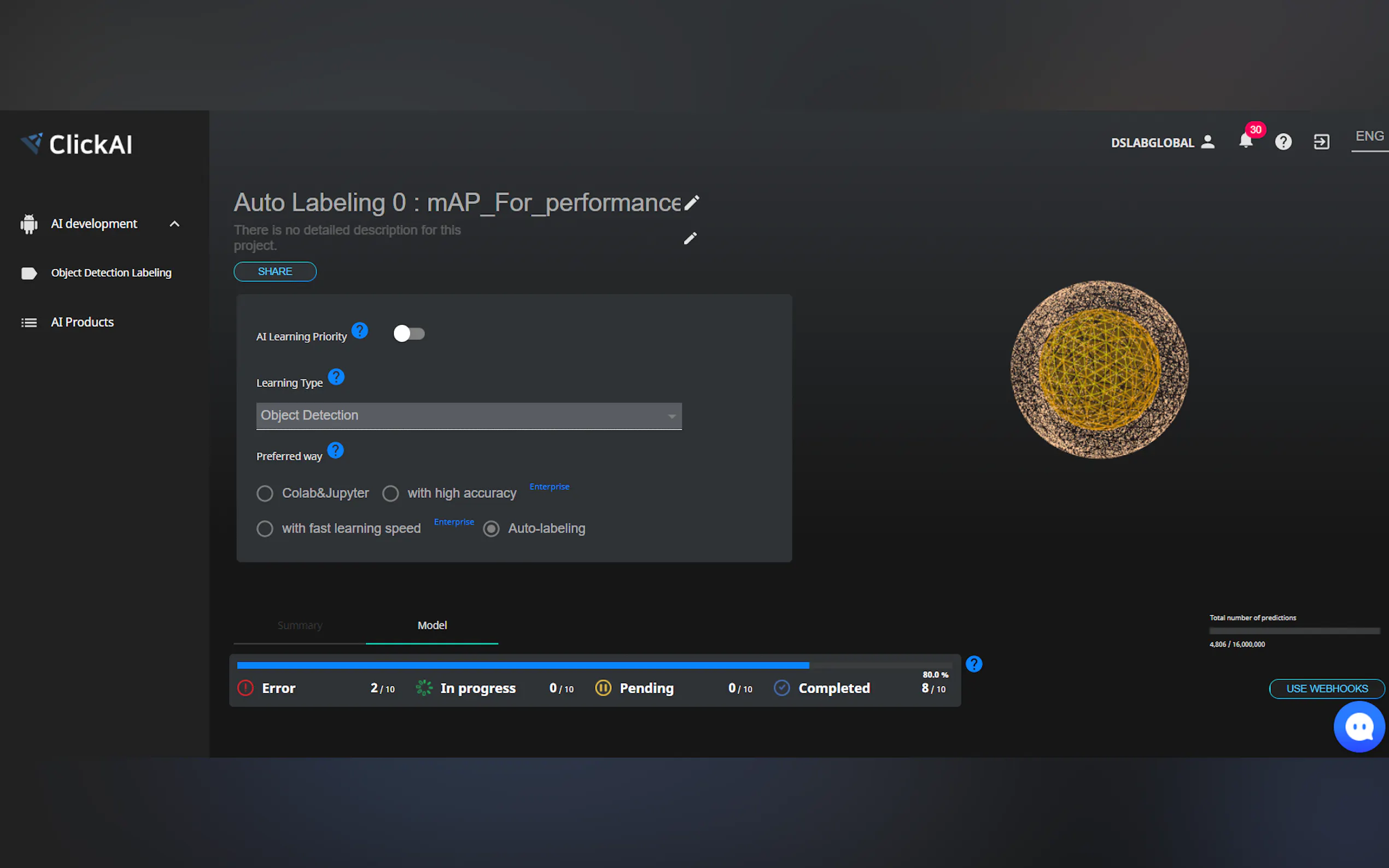Click the logout exit icon
This screenshot has height=868, width=1389.
point(1321,142)
